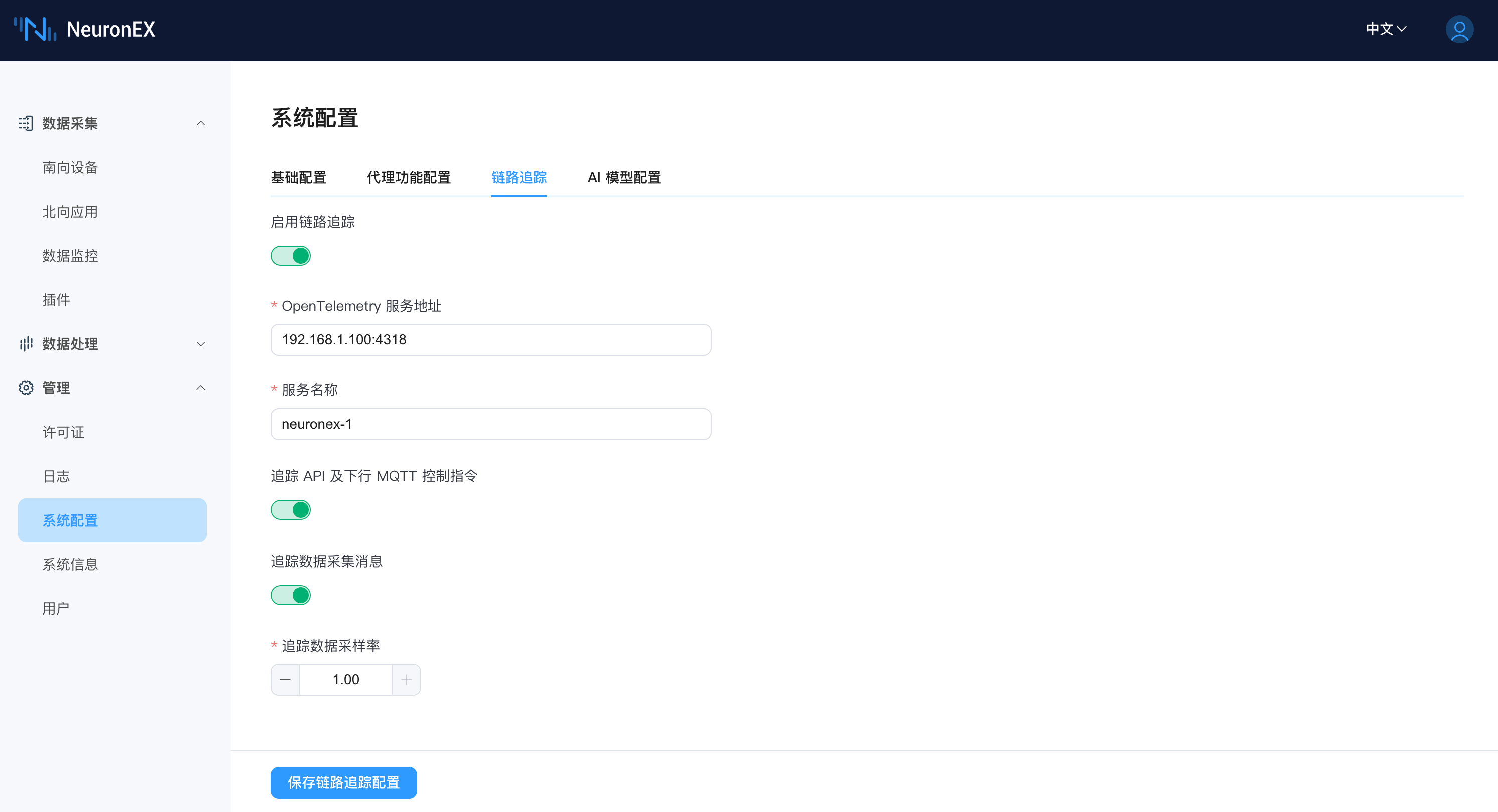Open the AI 模型配置 tab
1498x812 pixels.
click(624, 178)
